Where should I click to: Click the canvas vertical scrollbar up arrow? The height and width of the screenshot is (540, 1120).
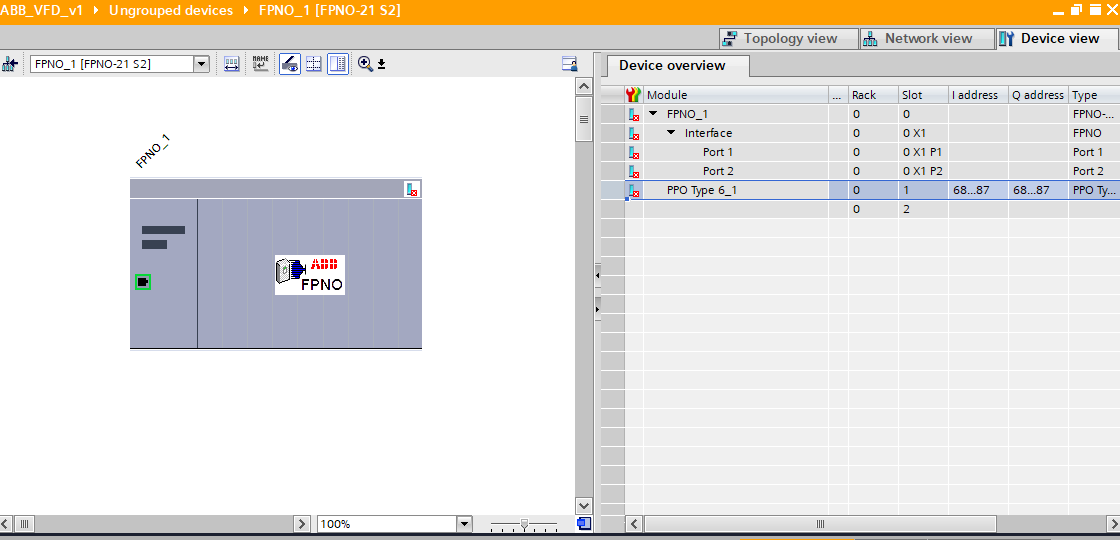point(584,86)
